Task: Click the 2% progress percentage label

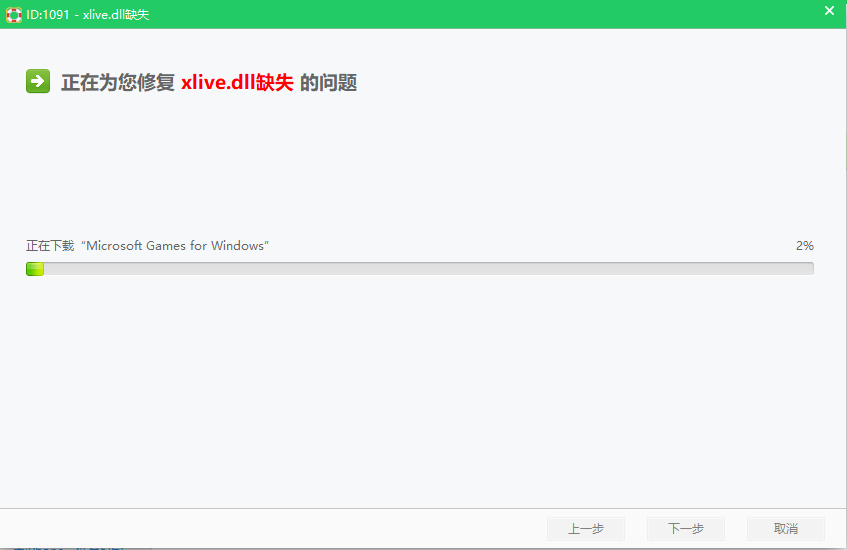Action: coord(804,246)
